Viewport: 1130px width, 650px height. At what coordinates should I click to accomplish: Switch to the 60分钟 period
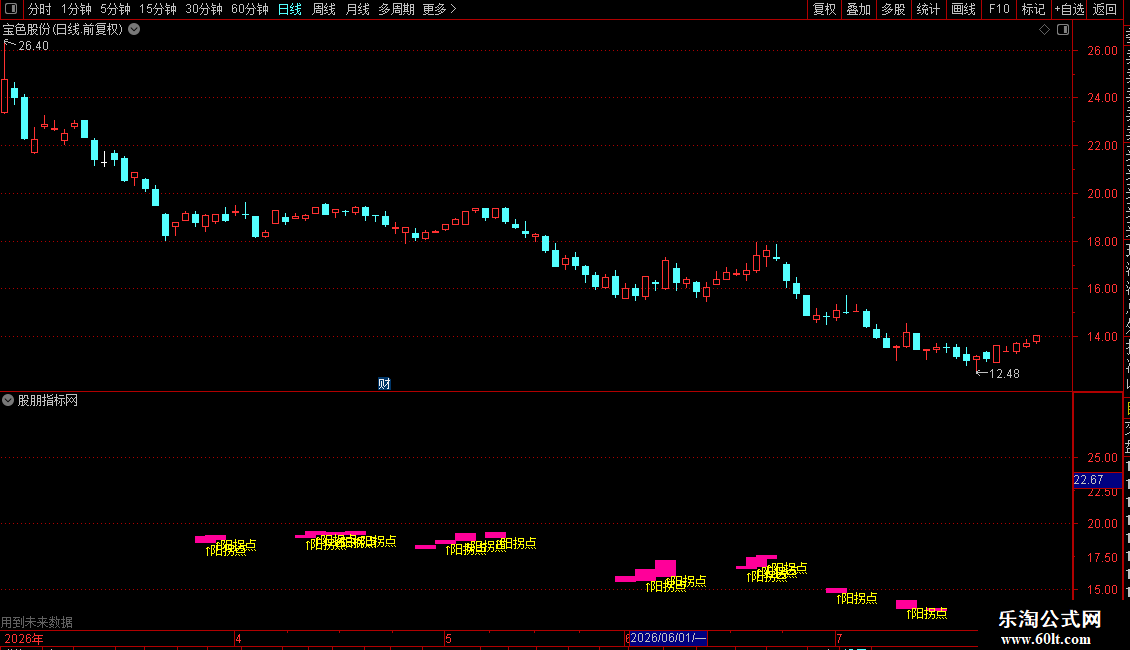[x=250, y=9]
